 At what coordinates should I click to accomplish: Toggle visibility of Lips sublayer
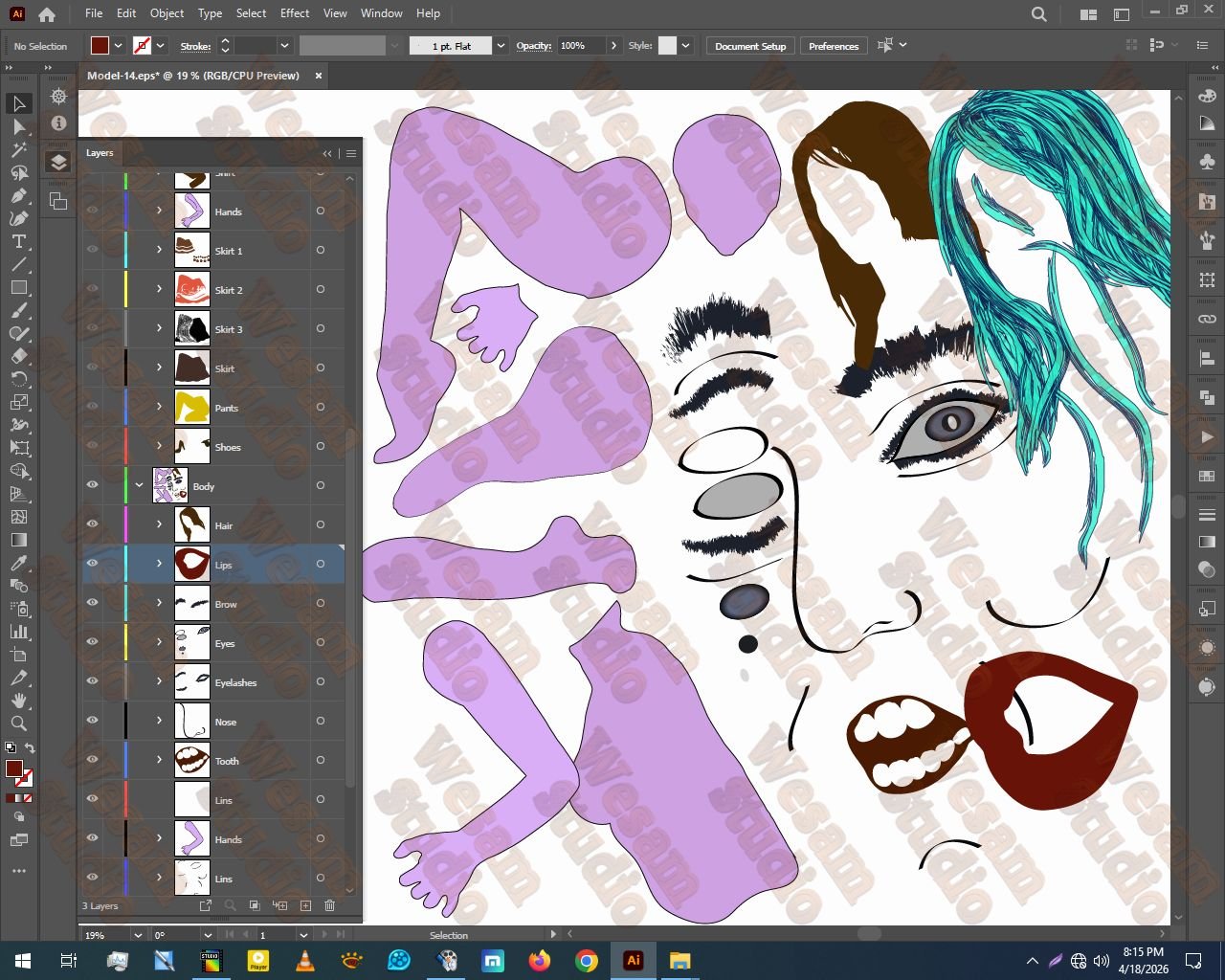(x=93, y=564)
